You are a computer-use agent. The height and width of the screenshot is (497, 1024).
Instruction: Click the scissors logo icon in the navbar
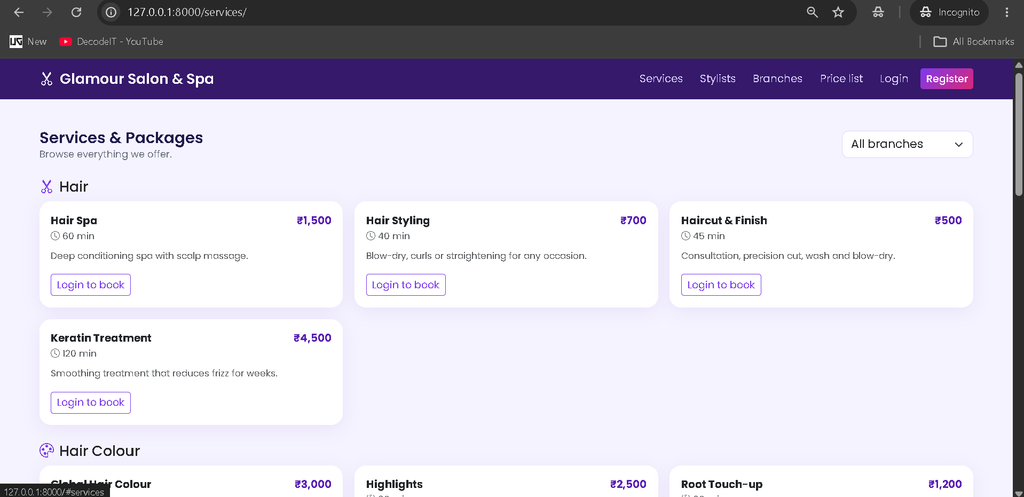[x=46, y=79]
